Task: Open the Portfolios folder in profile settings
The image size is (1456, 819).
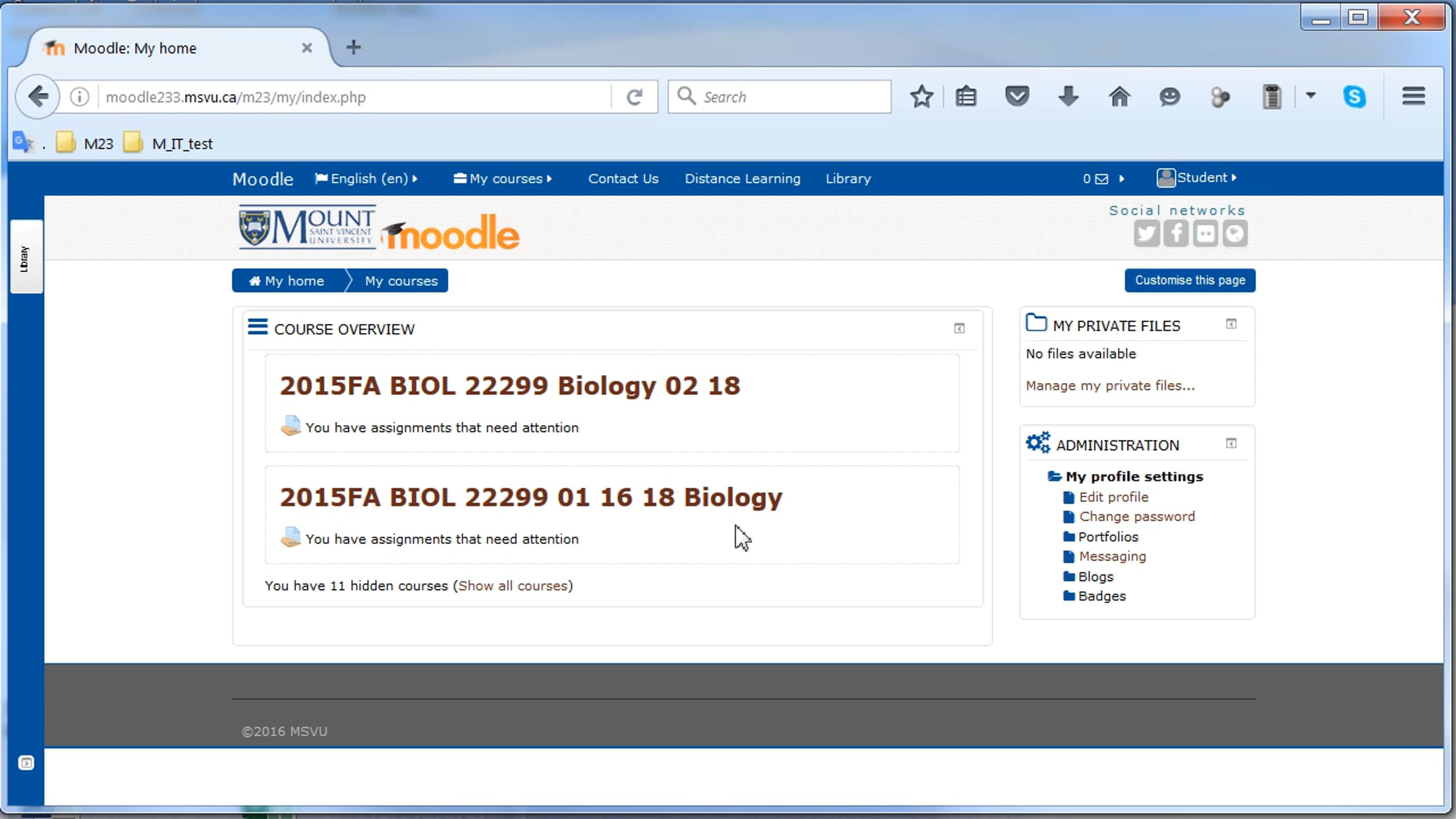Action: (x=1108, y=537)
